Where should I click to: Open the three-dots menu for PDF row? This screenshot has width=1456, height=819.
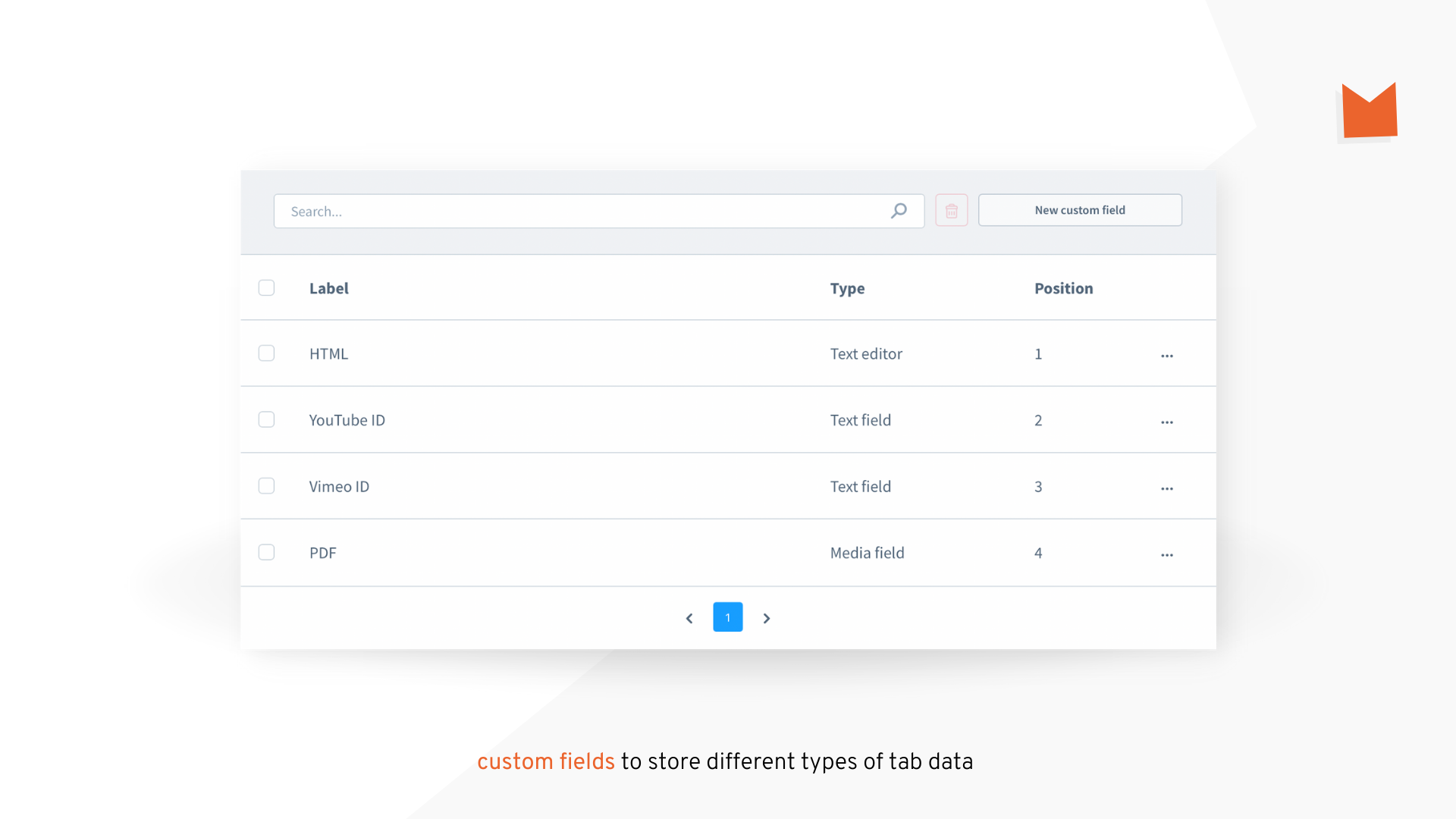tap(1167, 555)
